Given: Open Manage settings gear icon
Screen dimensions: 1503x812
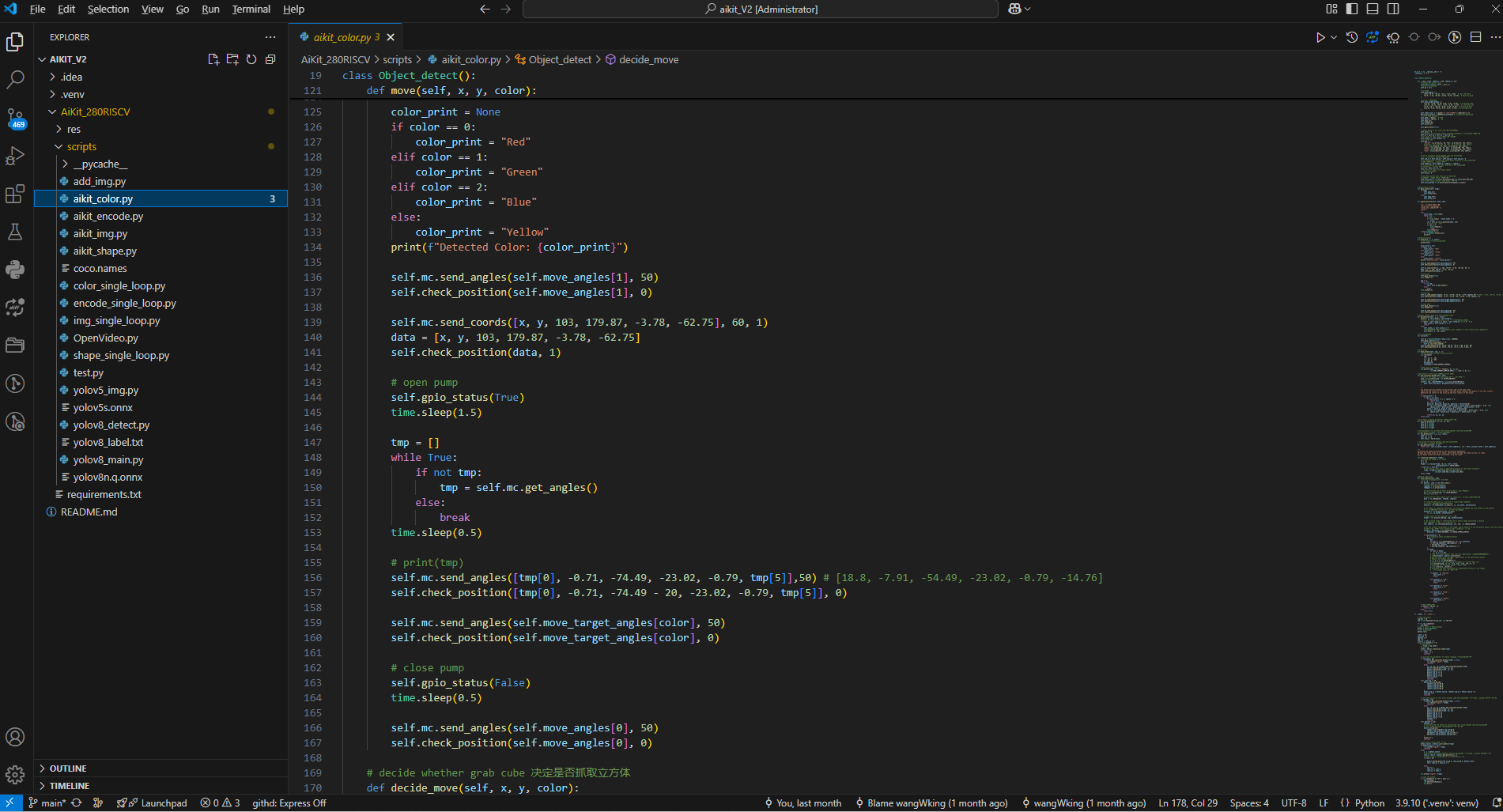Looking at the screenshot, I should pos(15,775).
